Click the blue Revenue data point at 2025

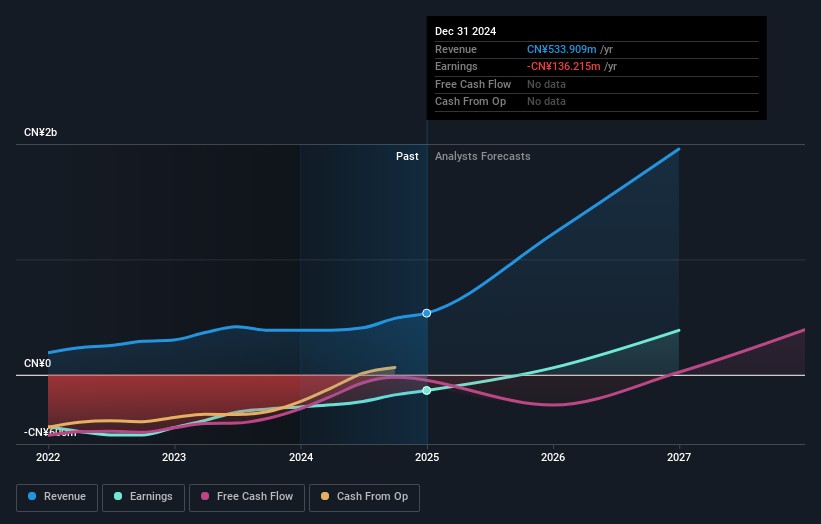point(427,313)
